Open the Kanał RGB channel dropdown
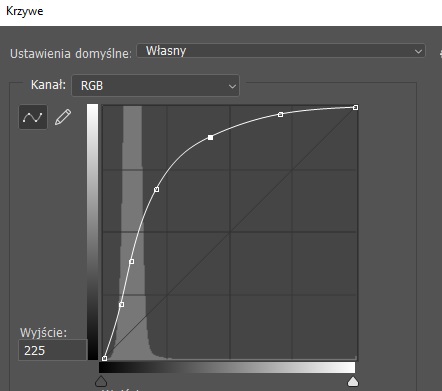 [x=155, y=86]
